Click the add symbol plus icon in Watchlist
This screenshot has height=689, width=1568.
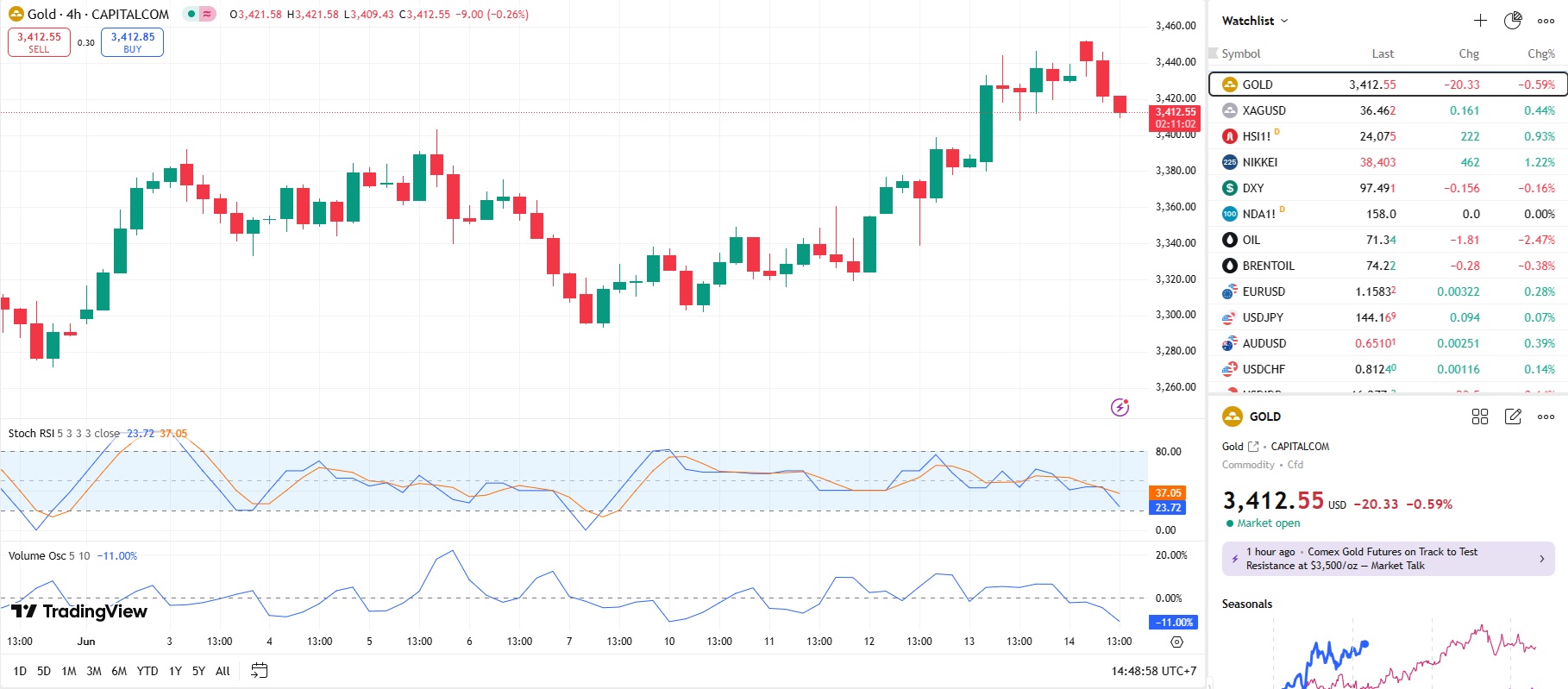tap(1480, 21)
